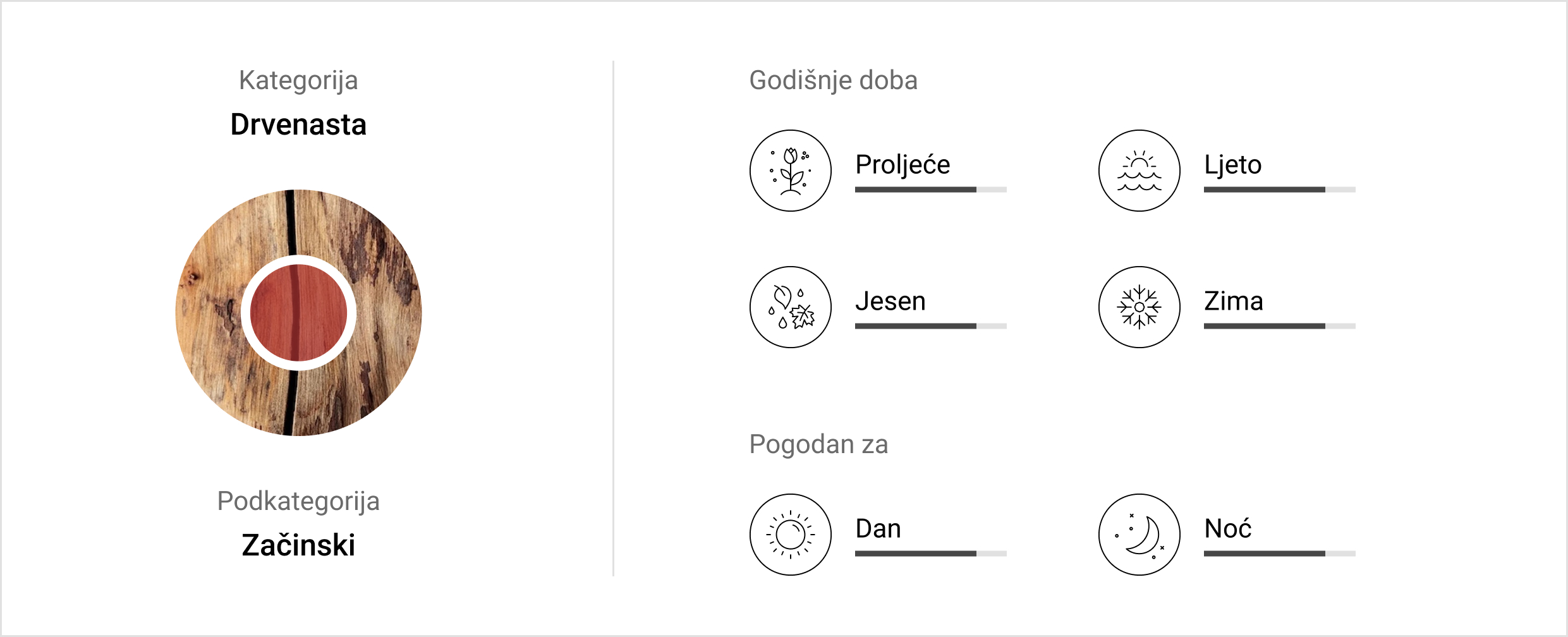
Task: Click the Noć rating bar
Action: [x=1279, y=554]
